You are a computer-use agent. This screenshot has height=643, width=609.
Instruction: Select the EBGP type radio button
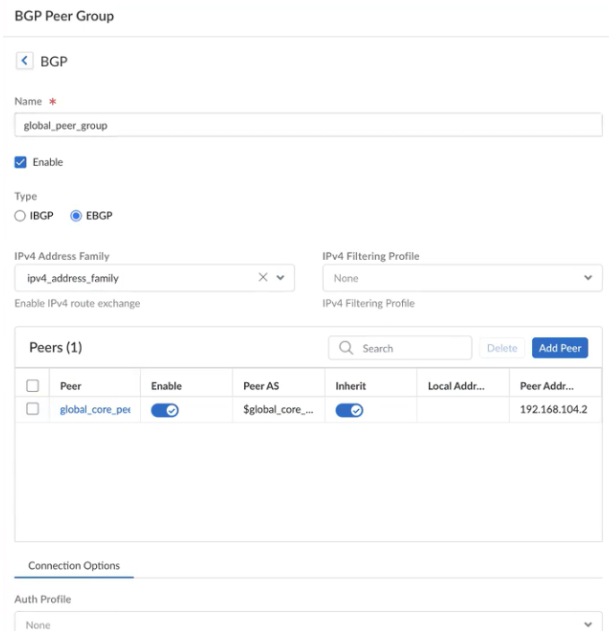click(76, 215)
